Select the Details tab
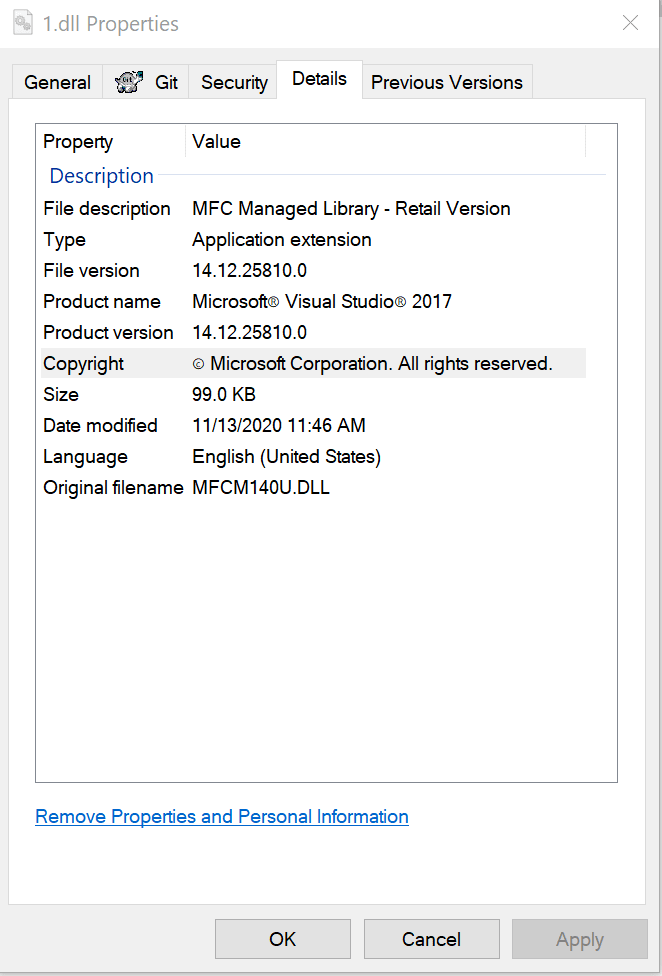 319,79
